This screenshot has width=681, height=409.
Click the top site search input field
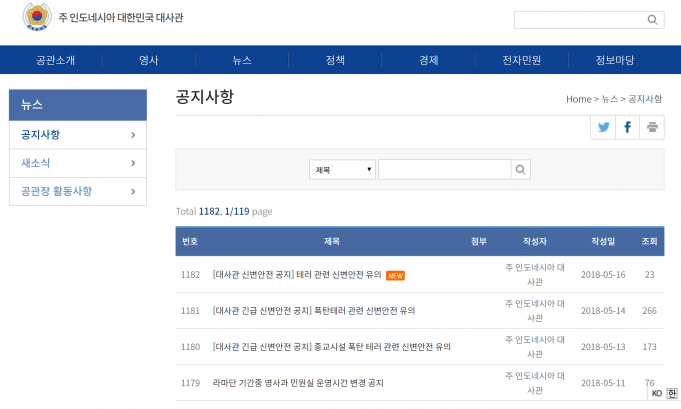pyautogui.click(x=579, y=19)
